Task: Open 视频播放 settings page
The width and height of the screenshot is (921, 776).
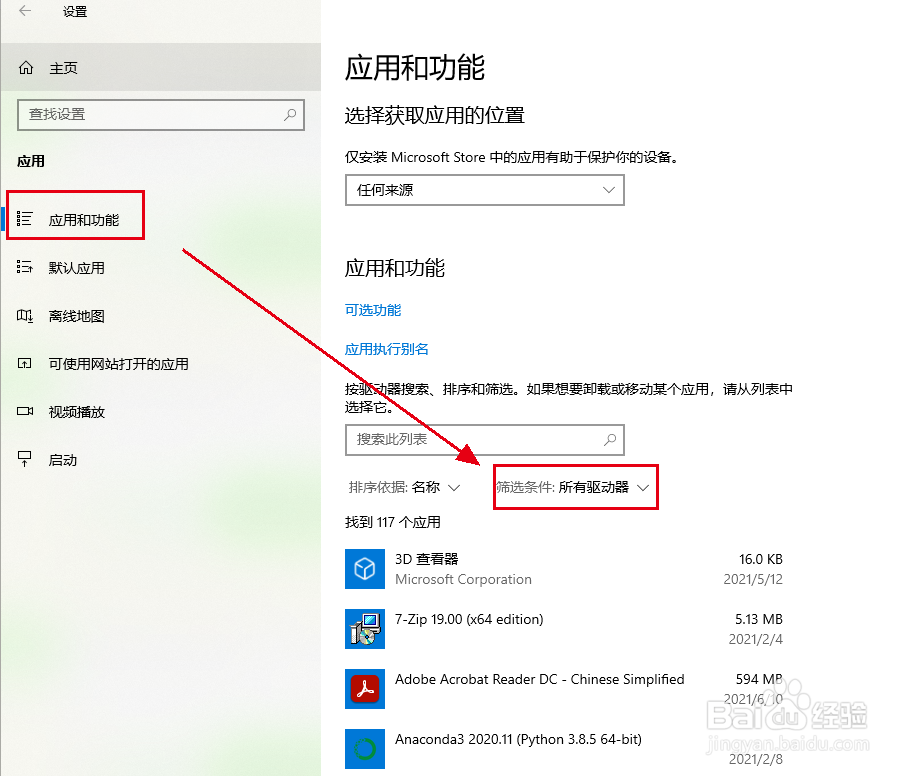Action: [160, 412]
